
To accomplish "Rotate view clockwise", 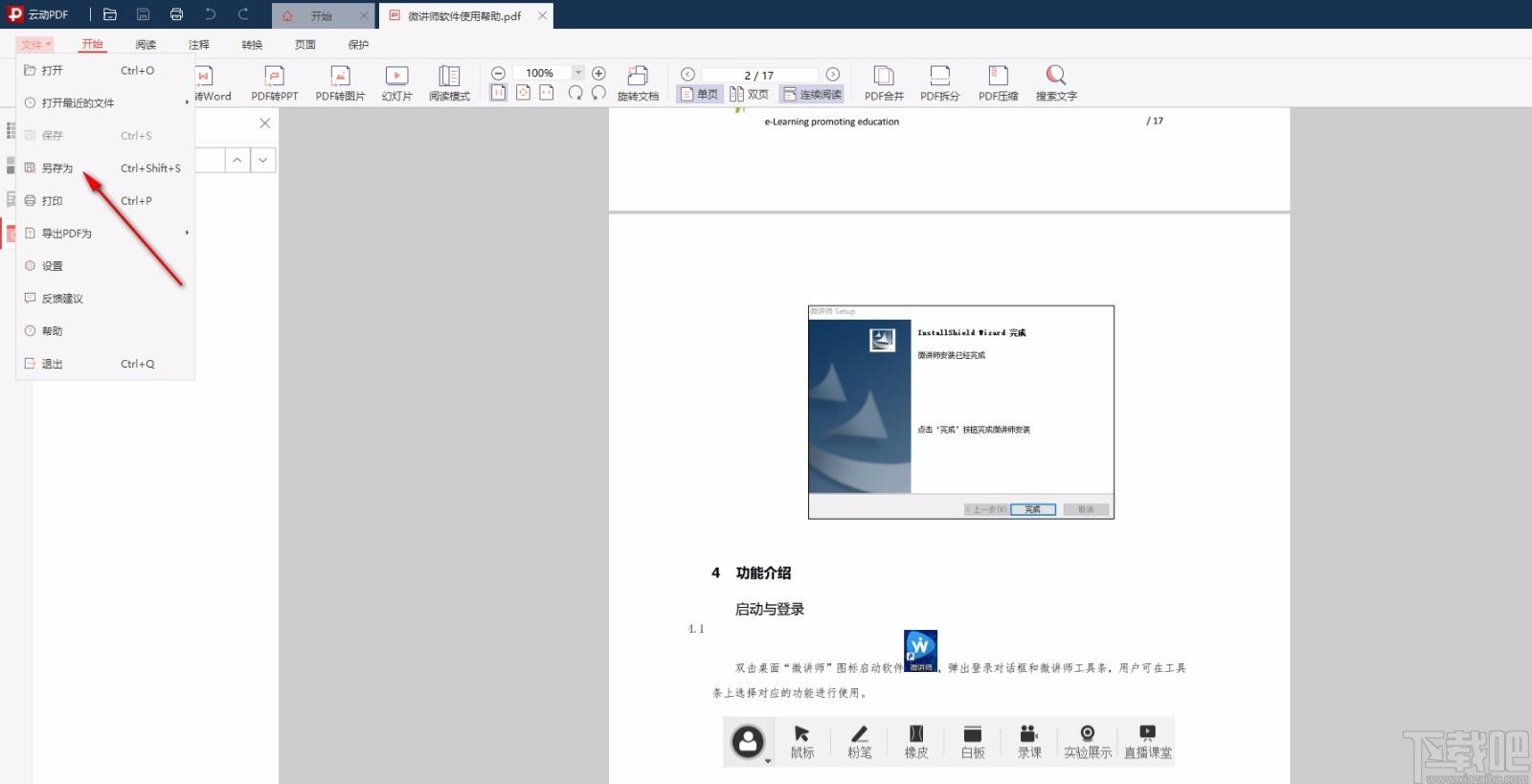I will [575, 93].
